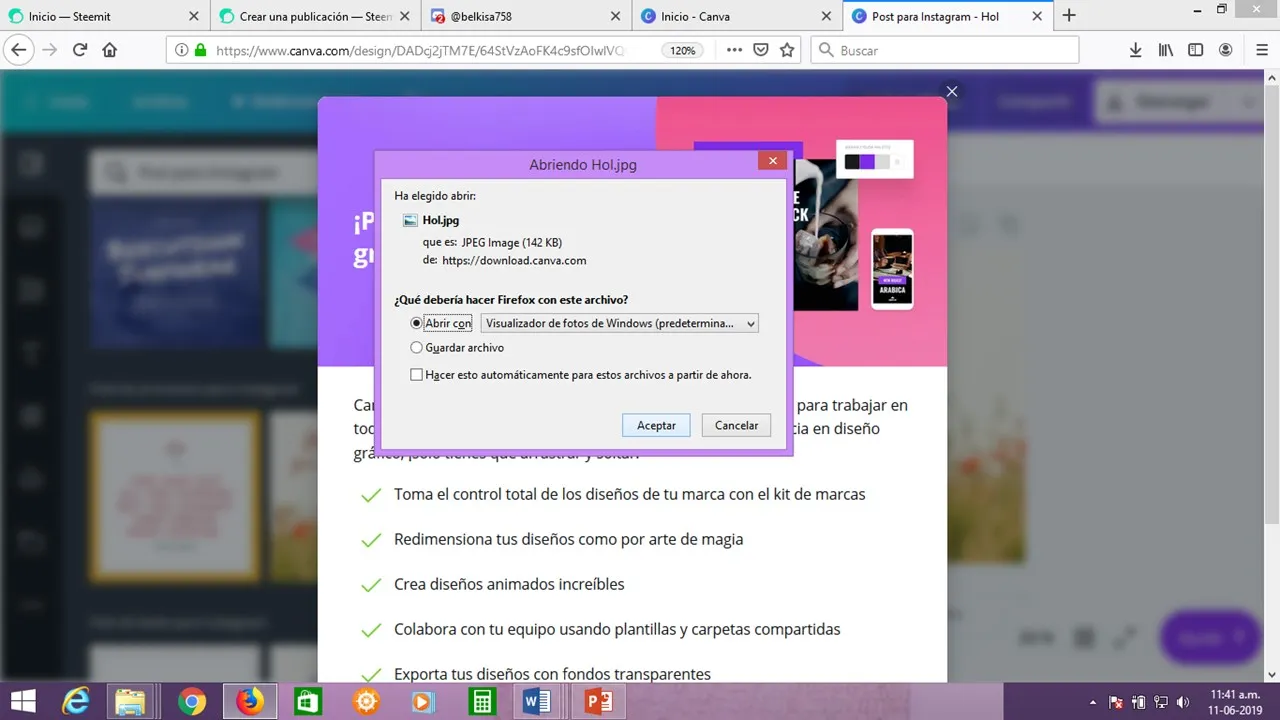1280x720 pixels.
Task: Click the Firefox reload page icon
Action: click(x=80, y=50)
